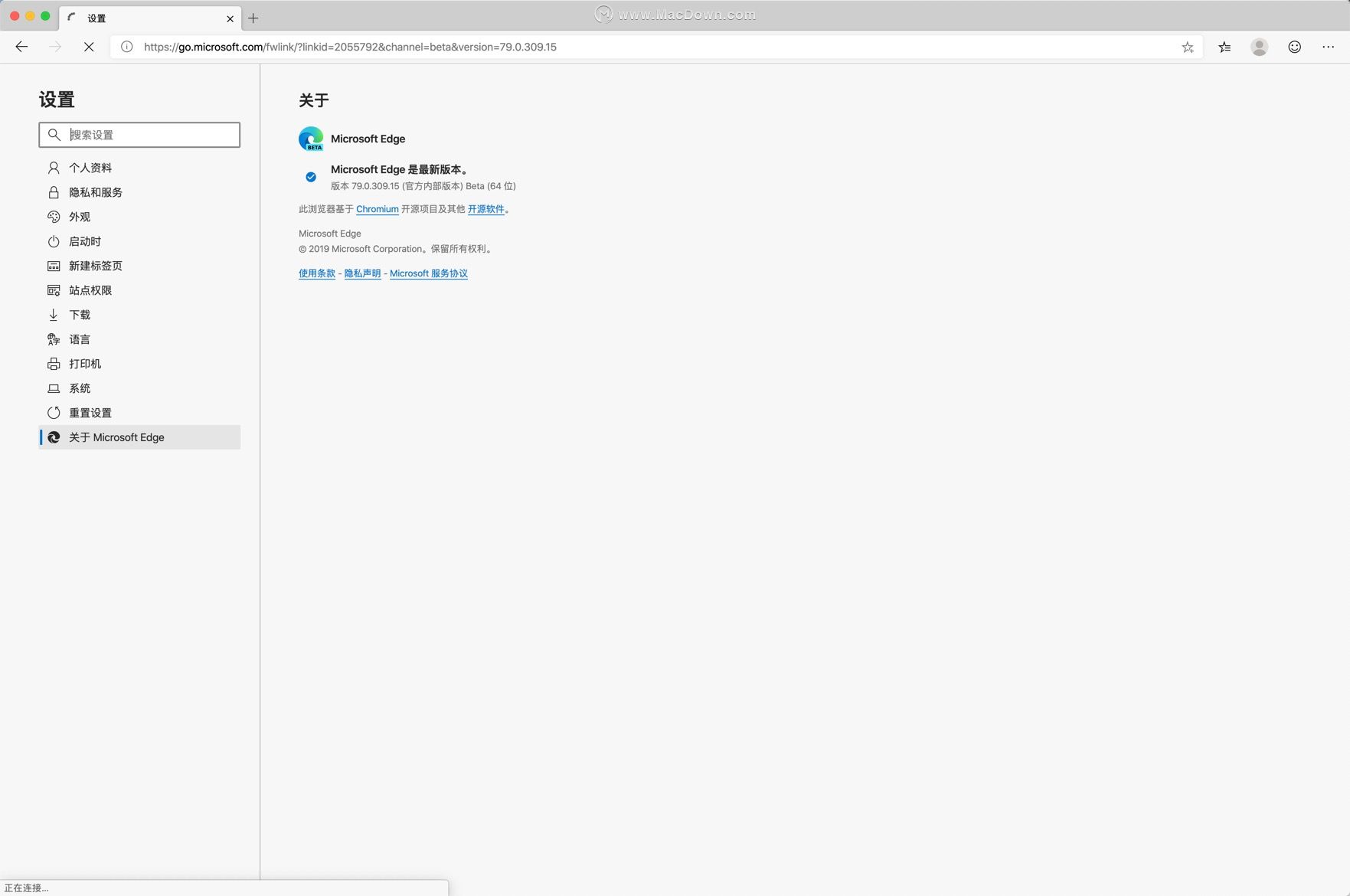Open 站点权限 settings page
This screenshot has height=896, width=1350.
point(90,290)
